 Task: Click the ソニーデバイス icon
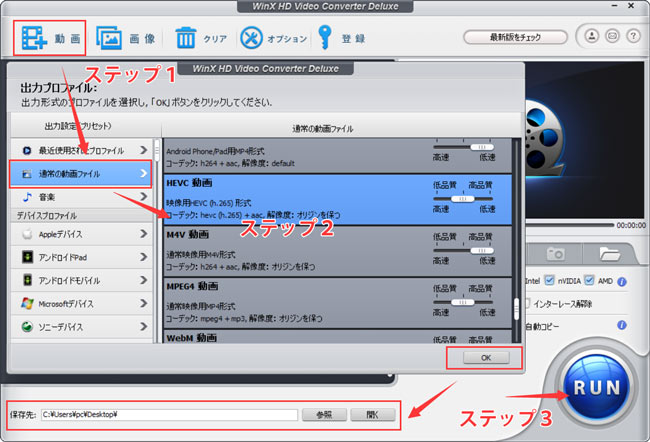pos(27,327)
